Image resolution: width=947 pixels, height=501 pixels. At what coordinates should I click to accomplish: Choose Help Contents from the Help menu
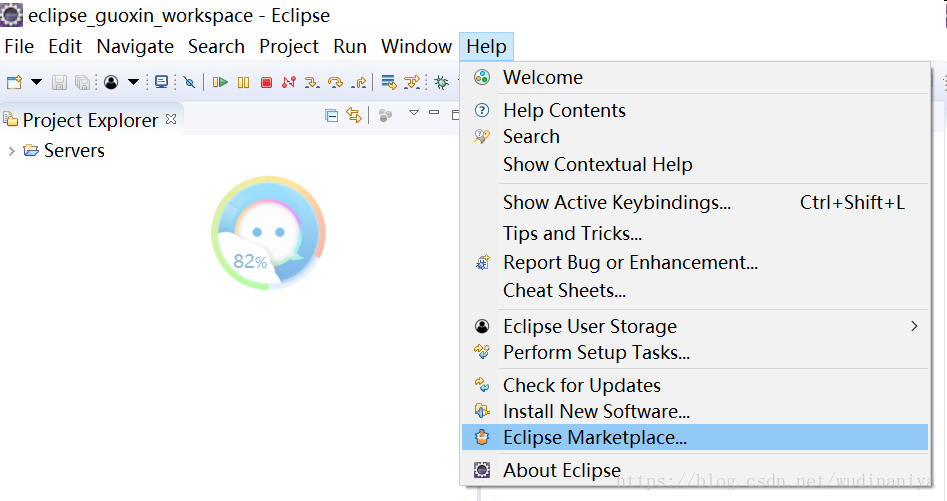(x=695, y=110)
